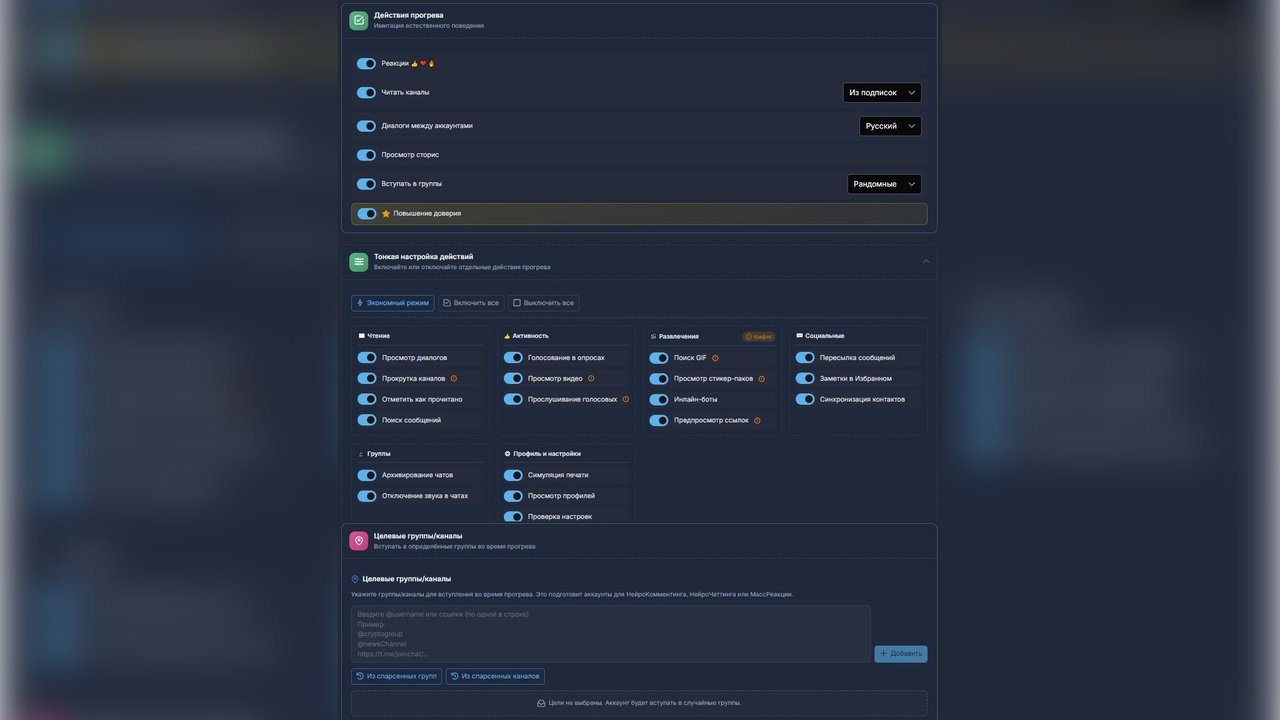The width and height of the screenshot is (1280, 720).
Task: Toggle the Читать каналы switch
Action: [x=366, y=92]
